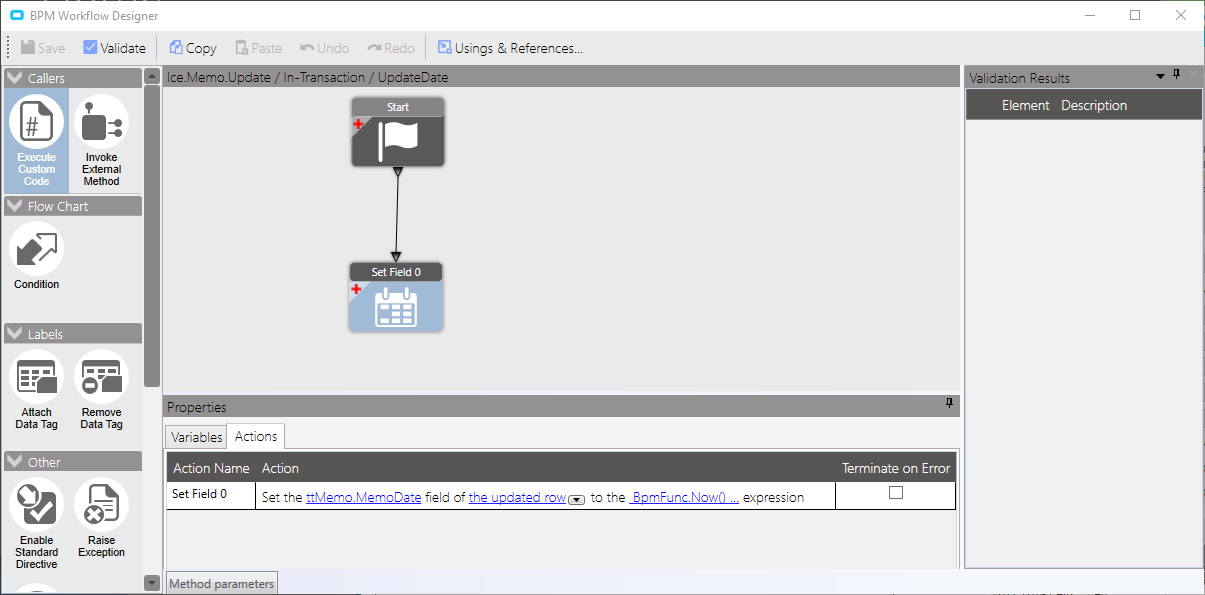Select the Raise Exception icon
Screen dimensions: 1205x595
click(101, 505)
